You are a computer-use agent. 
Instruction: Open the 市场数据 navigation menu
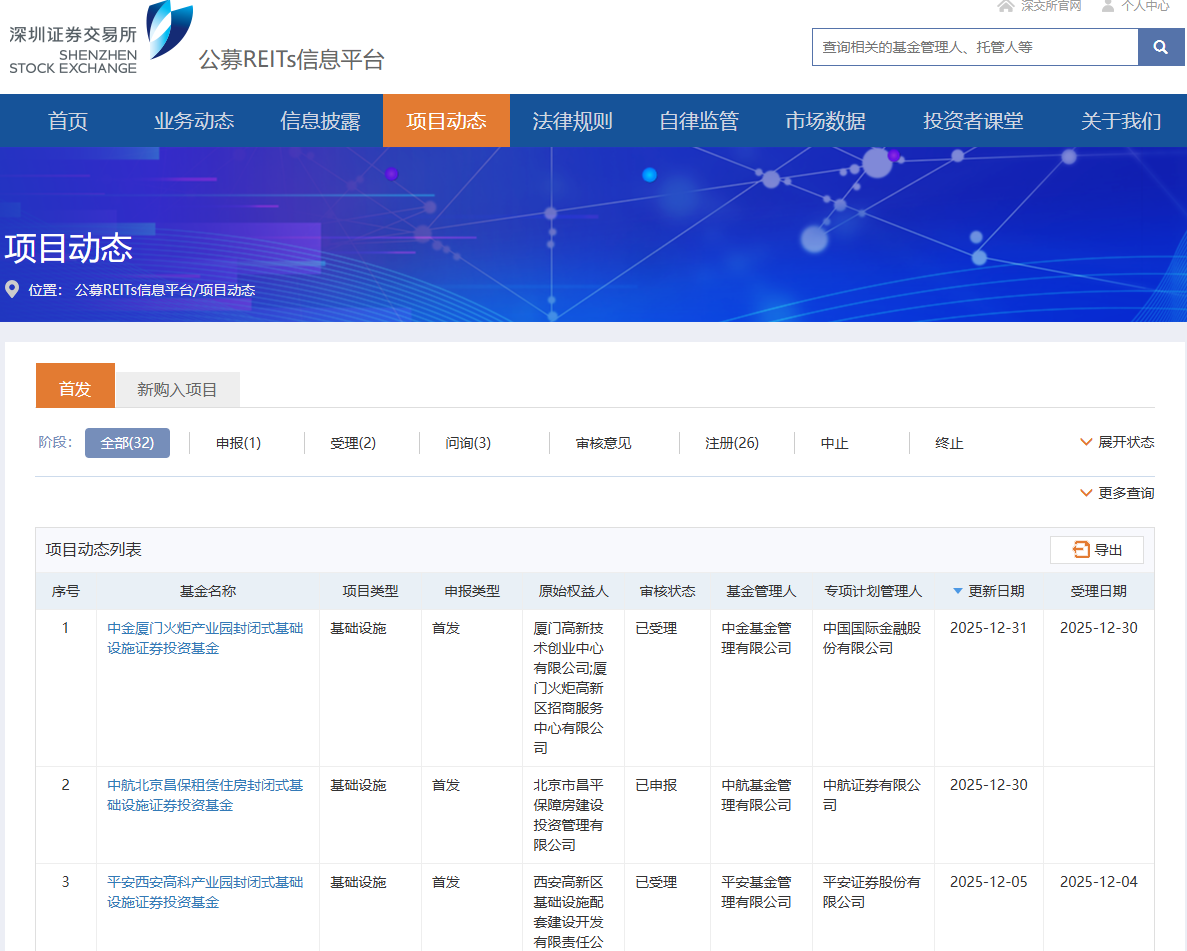point(825,121)
